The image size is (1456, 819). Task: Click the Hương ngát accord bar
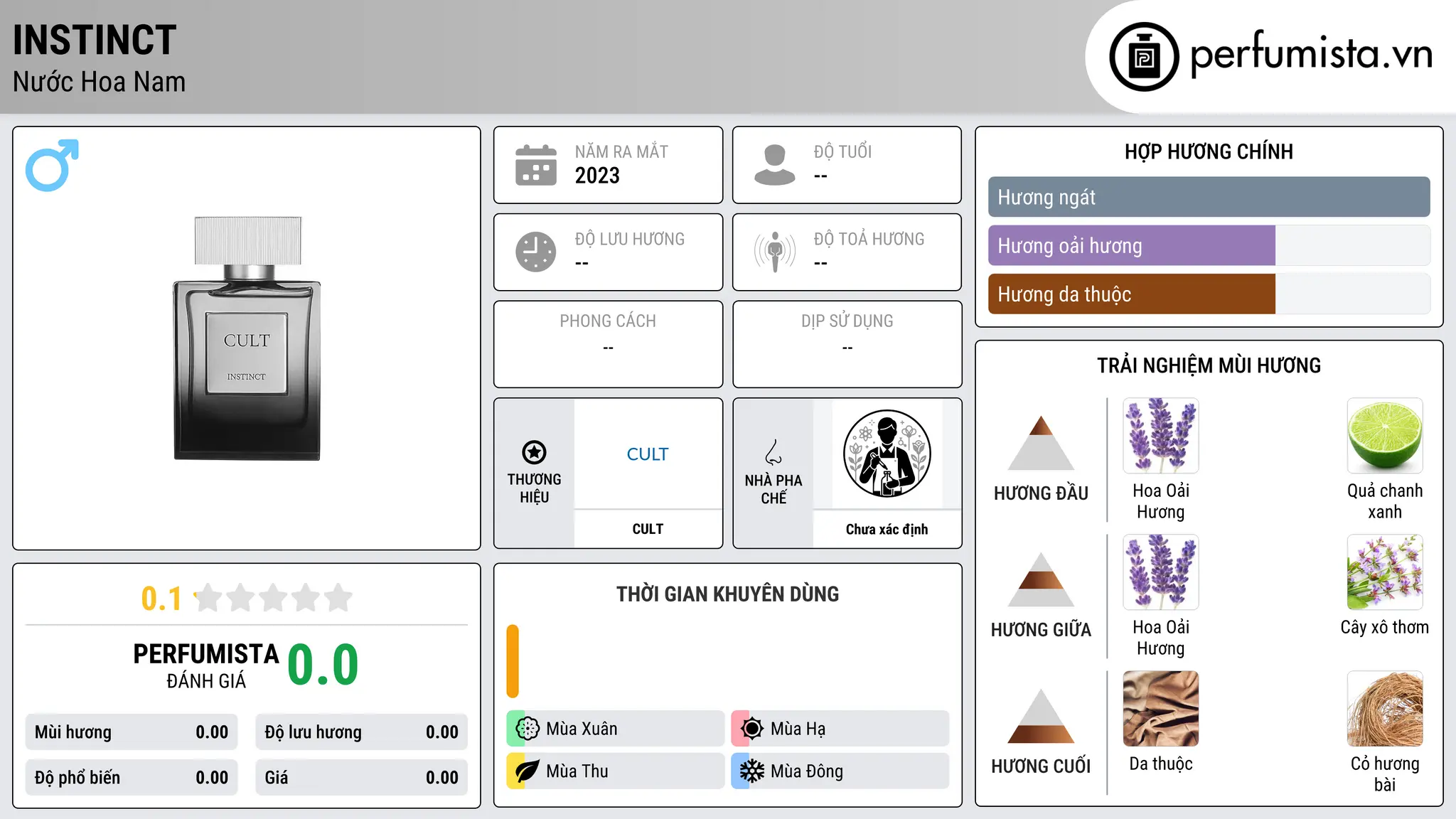click(x=1209, y=197)
